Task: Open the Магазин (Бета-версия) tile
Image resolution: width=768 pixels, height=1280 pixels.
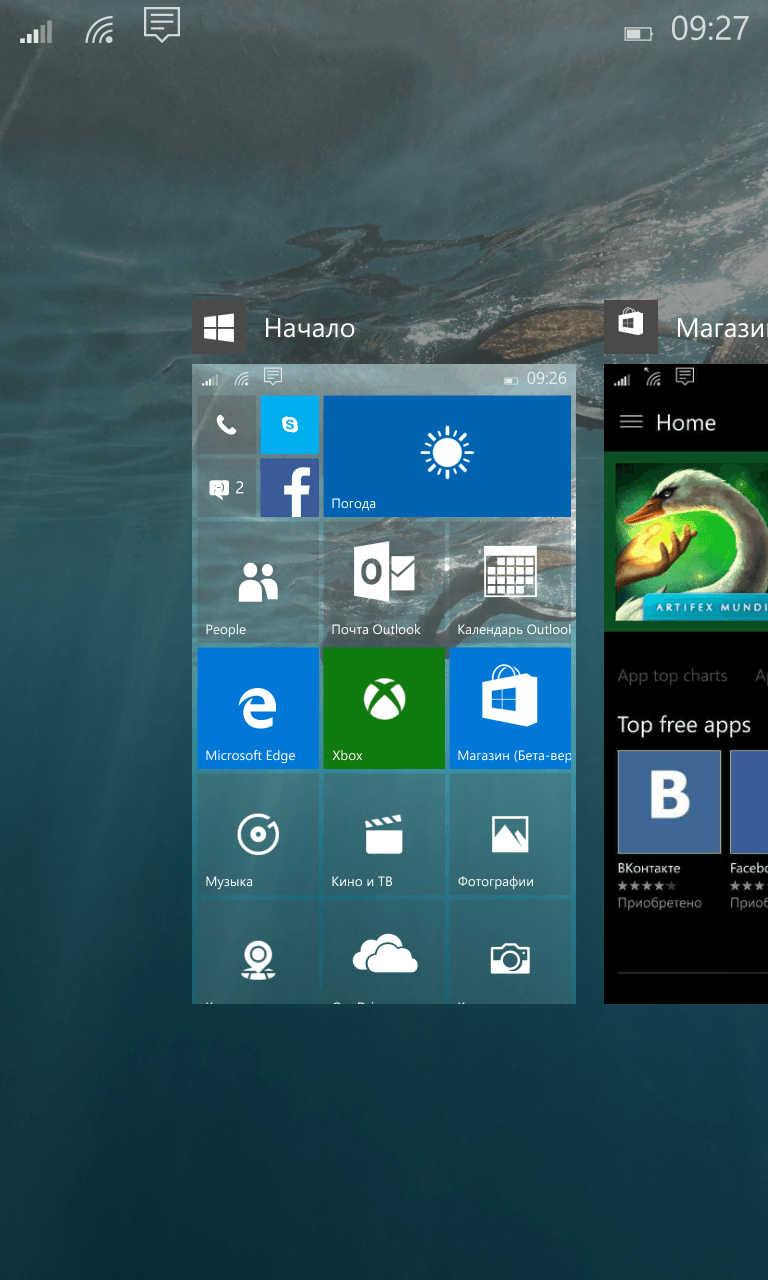Action: tap(510, 708)
